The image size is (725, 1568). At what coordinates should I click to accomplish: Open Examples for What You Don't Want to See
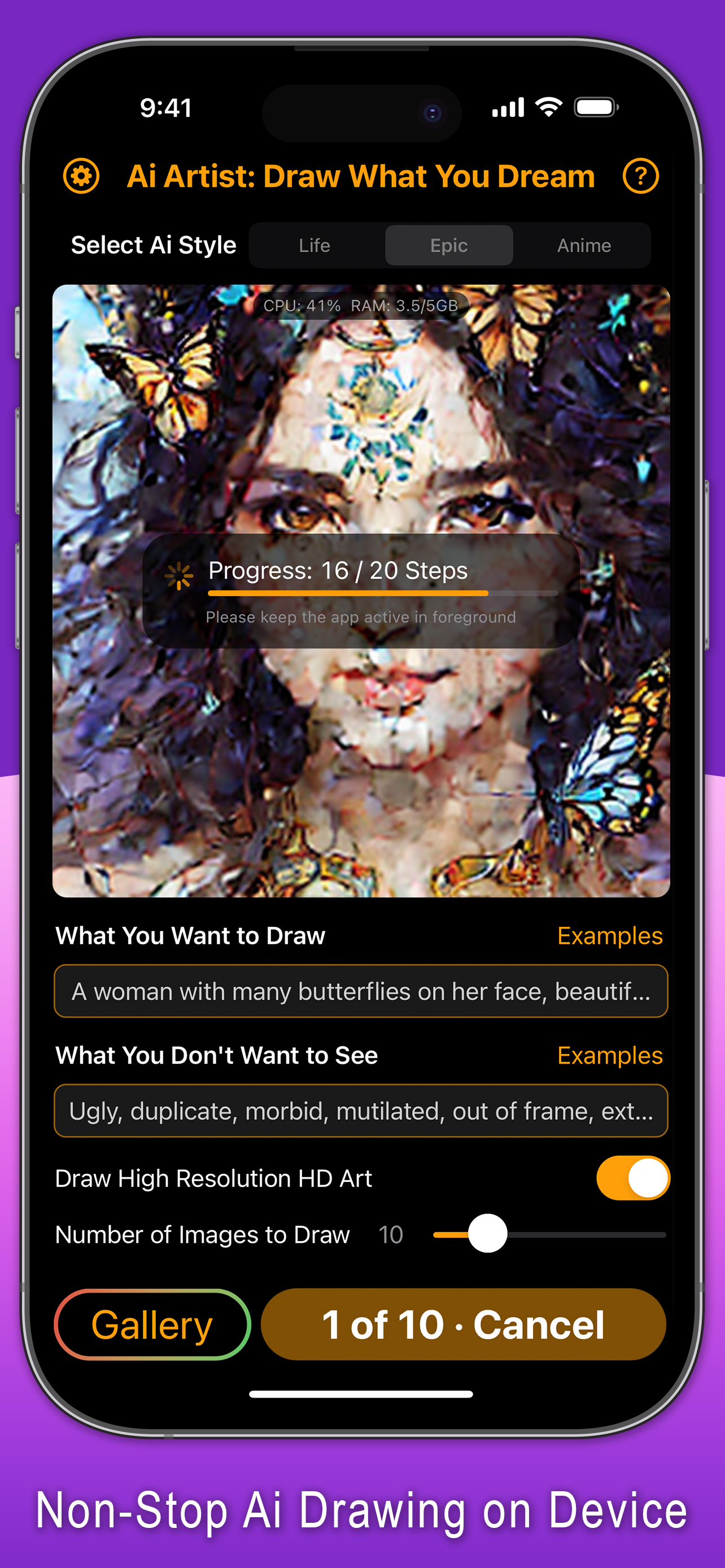coord(610,1055)
